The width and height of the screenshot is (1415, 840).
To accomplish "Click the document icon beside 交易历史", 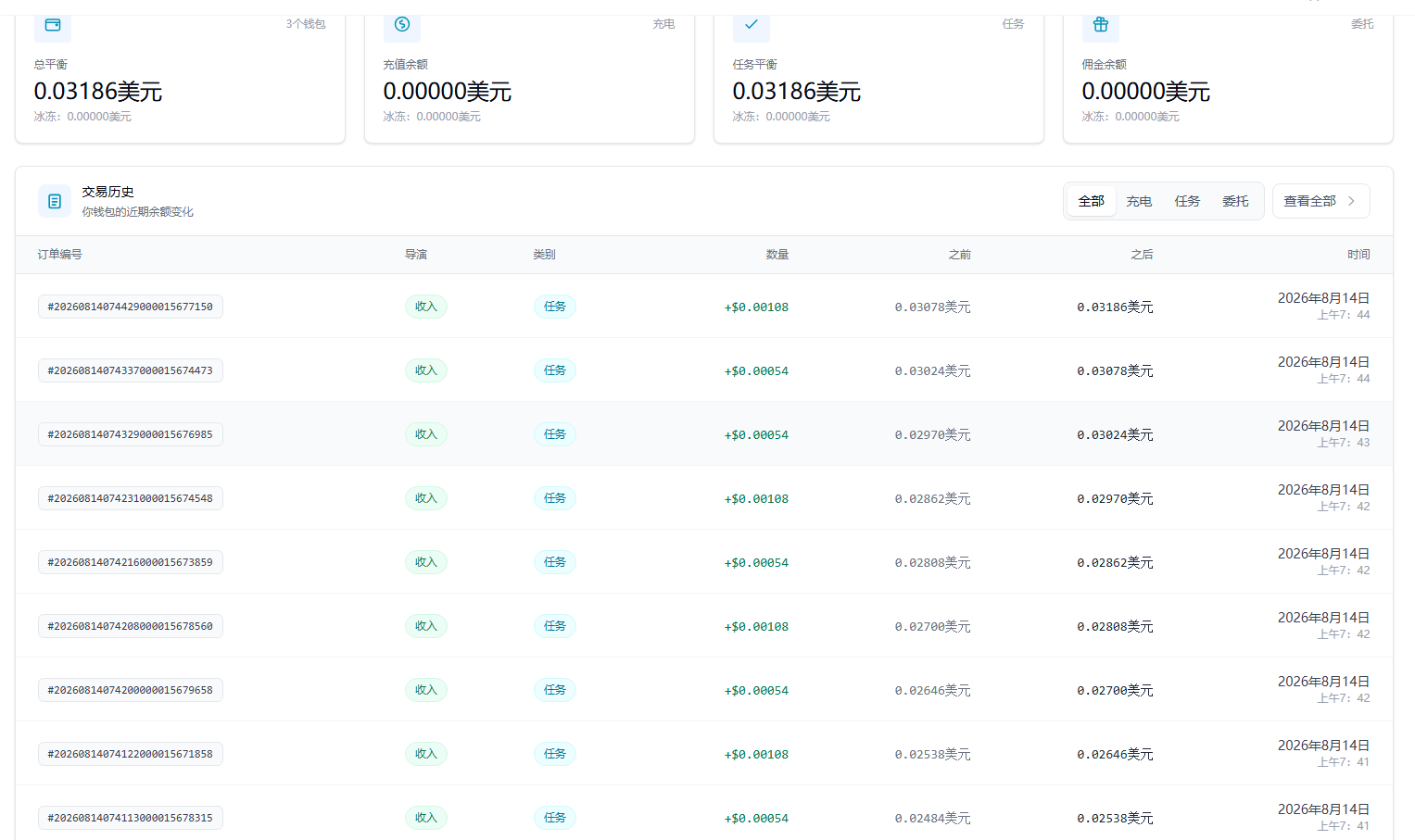I will tap(55, 201).
